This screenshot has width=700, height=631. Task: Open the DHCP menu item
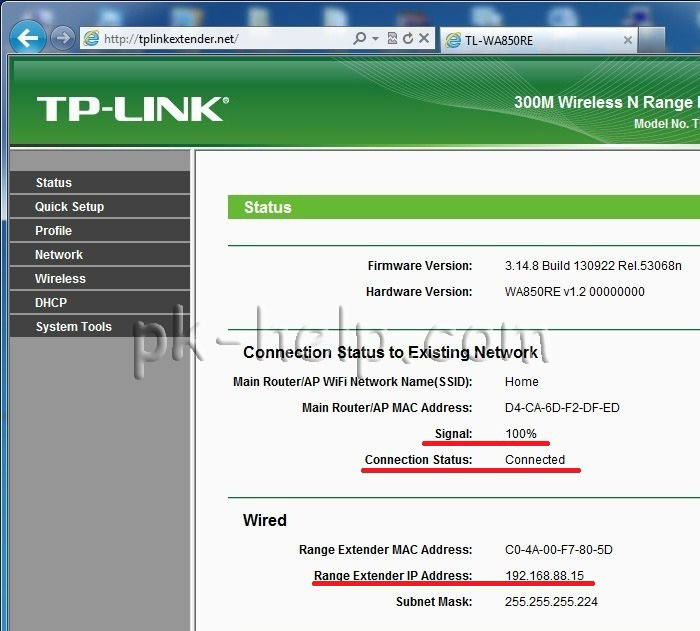tap(100, 303)
